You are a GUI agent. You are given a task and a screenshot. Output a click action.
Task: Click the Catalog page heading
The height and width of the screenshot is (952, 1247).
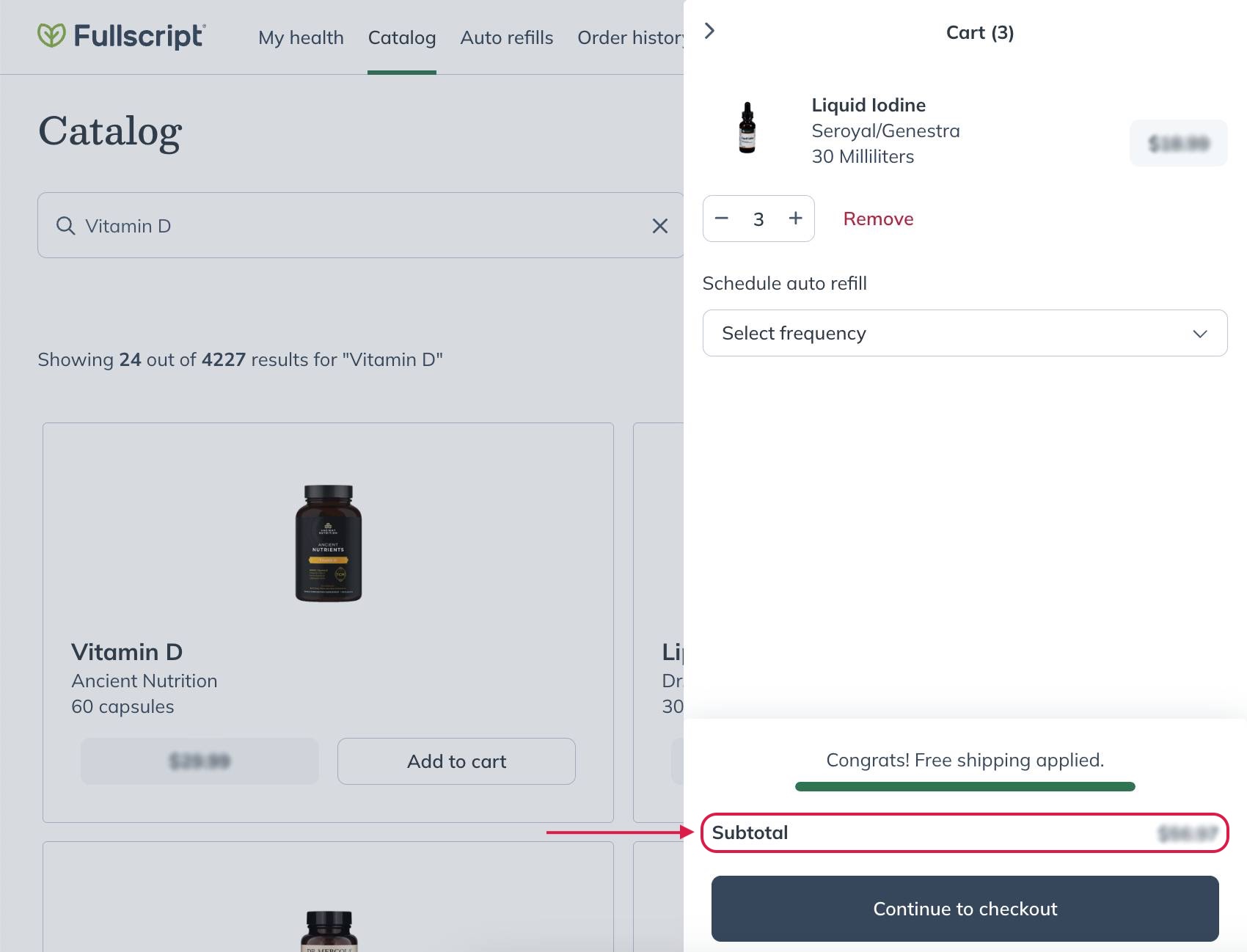[x=110, y=131]
